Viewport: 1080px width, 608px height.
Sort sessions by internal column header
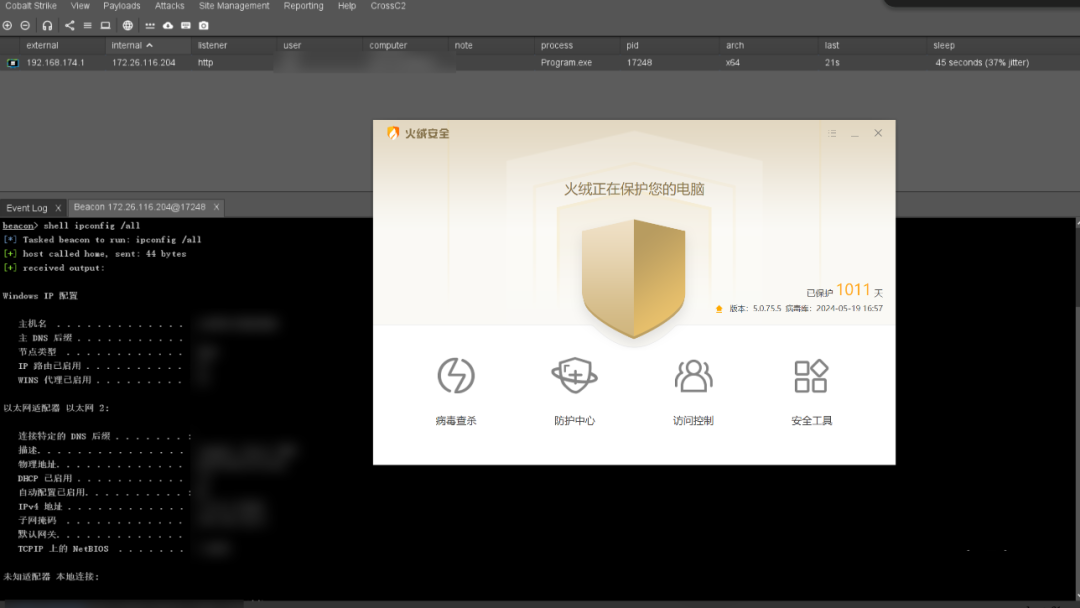tap(148, 45)
